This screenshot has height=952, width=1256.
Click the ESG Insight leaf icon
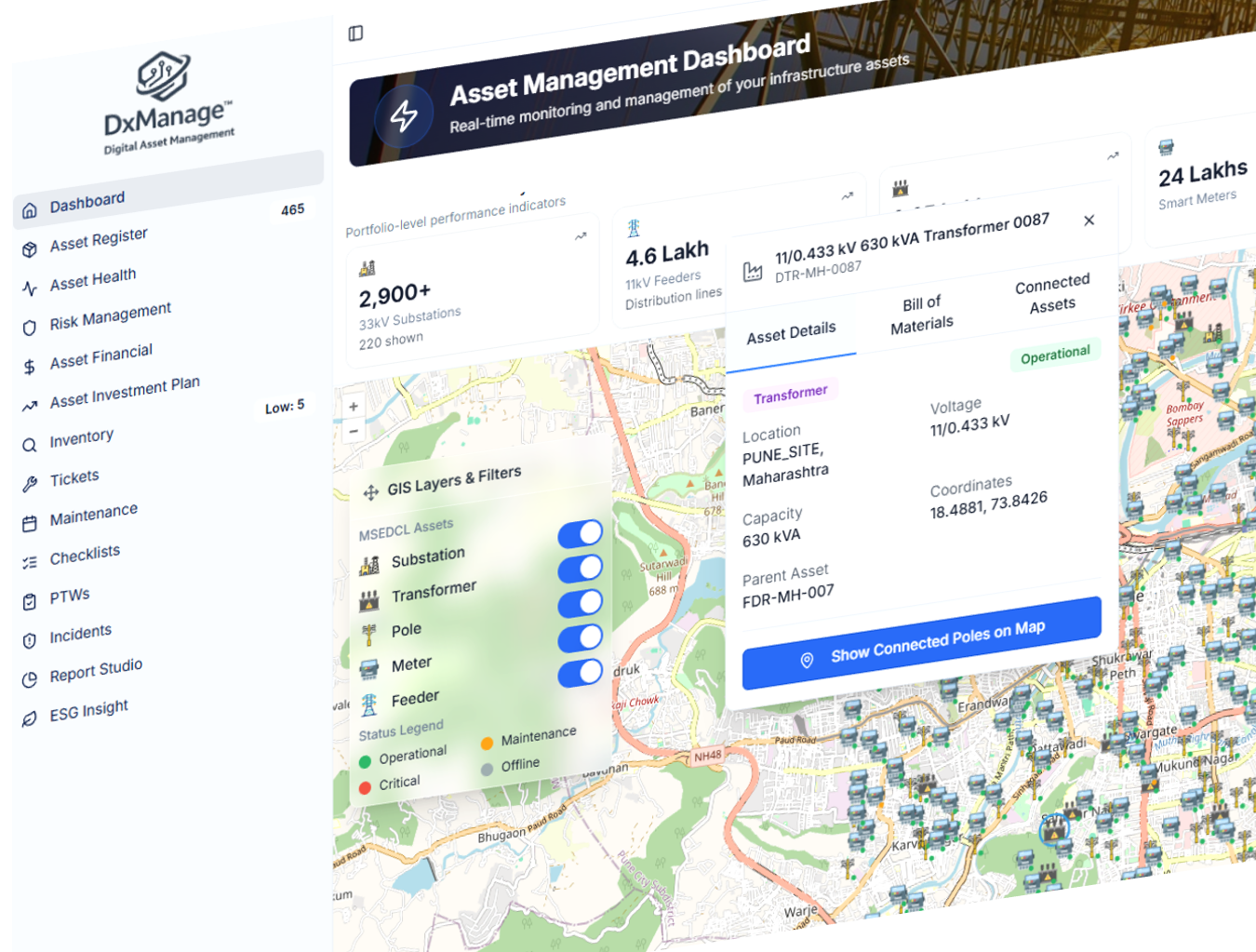coord(30,718)
